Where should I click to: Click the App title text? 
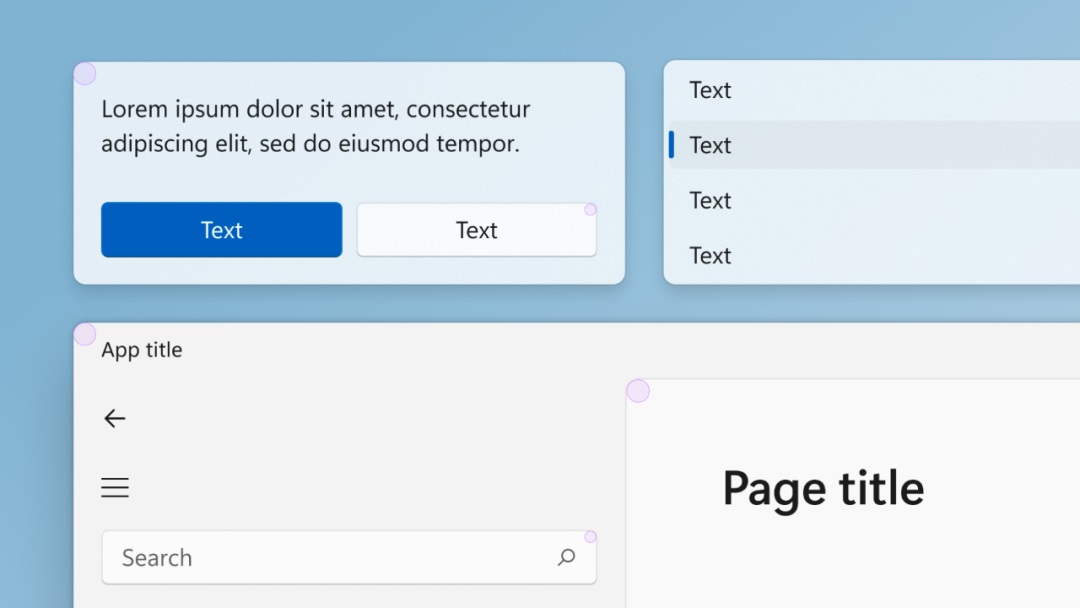[x=142, y=350]
